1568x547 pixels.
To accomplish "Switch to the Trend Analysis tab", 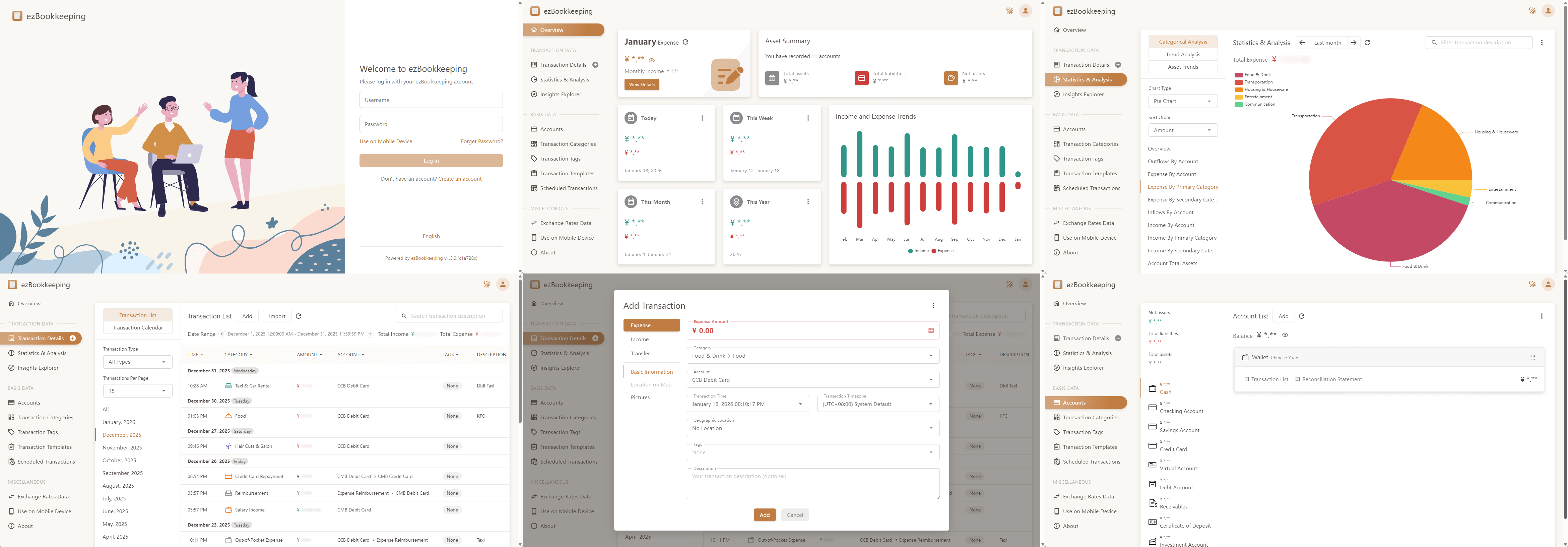I will click(x=1182, y=54).
